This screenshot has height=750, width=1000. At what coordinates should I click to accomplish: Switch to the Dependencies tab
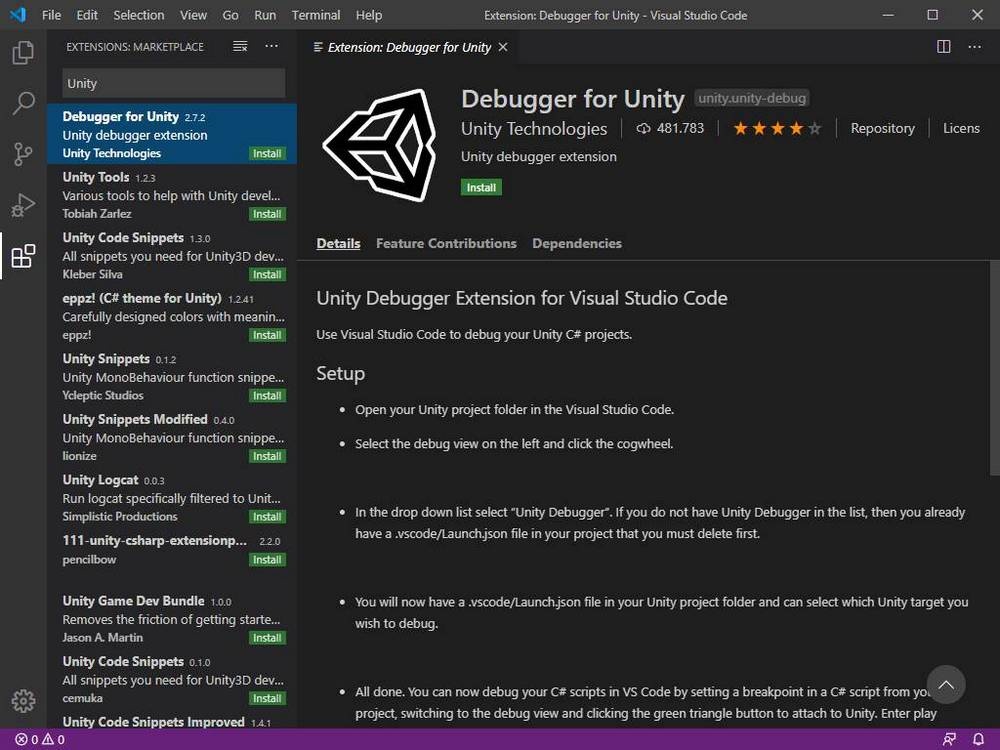pos(577,243)
